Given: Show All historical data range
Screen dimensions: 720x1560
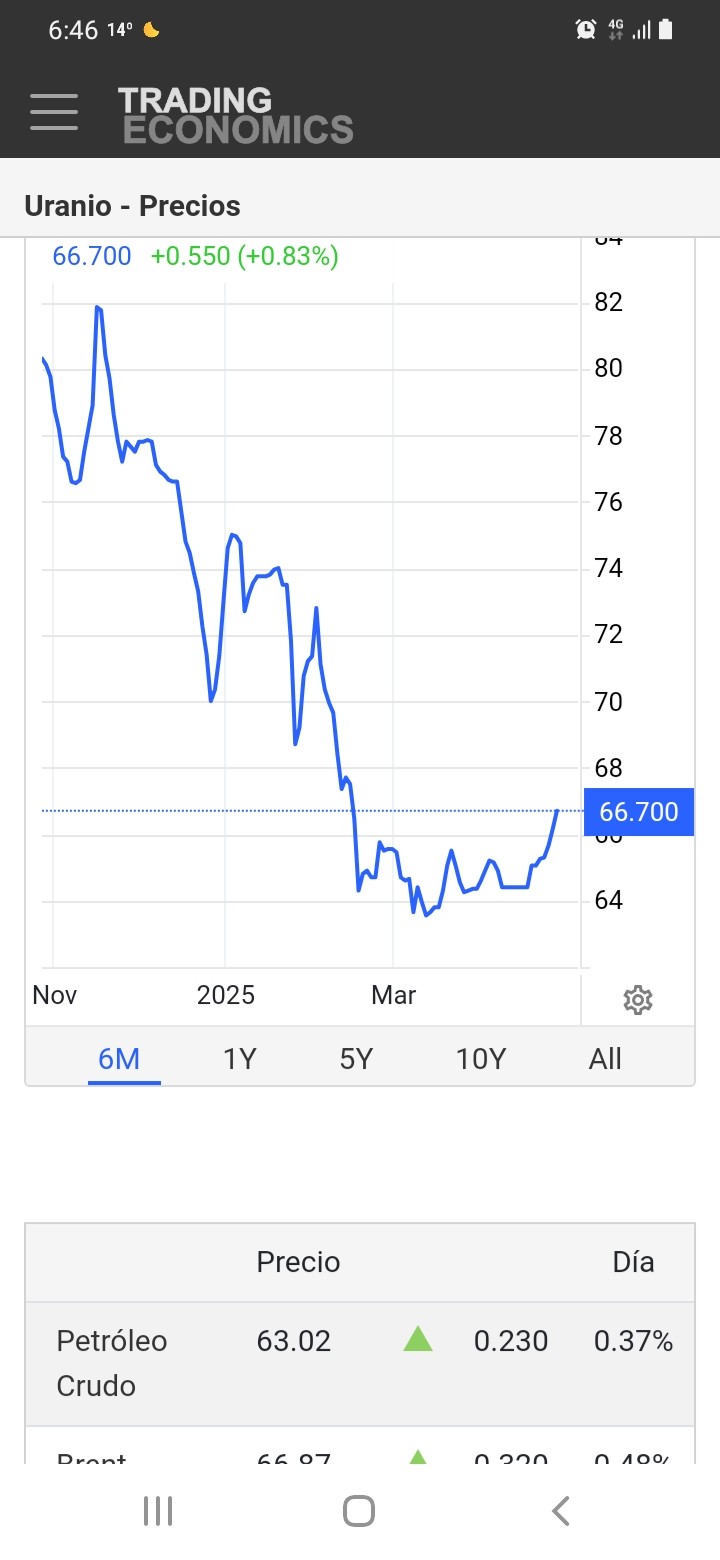Looking at the screenshot, I should (x=605, y=1058).
